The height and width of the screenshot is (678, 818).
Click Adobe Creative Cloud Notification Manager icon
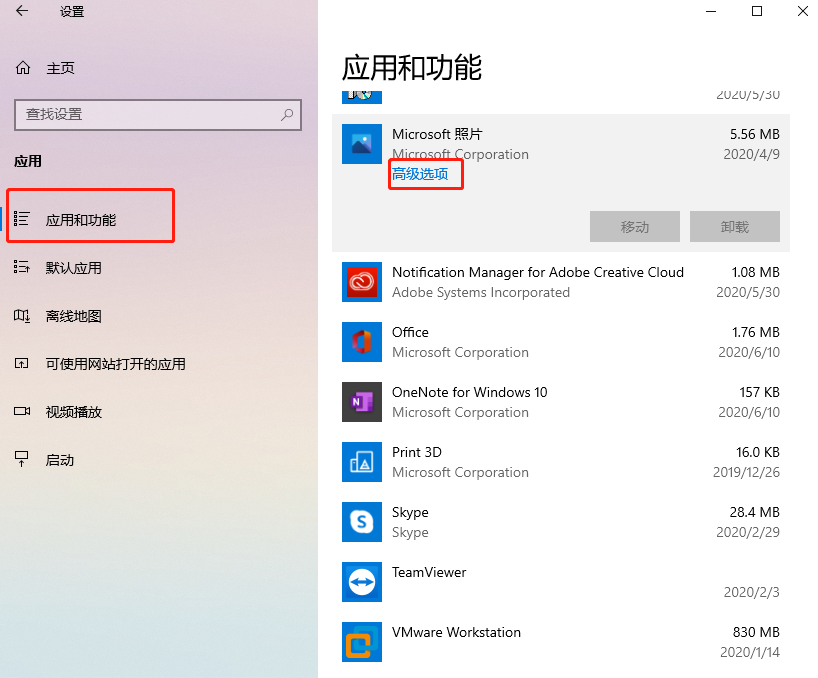pos(362,282)
